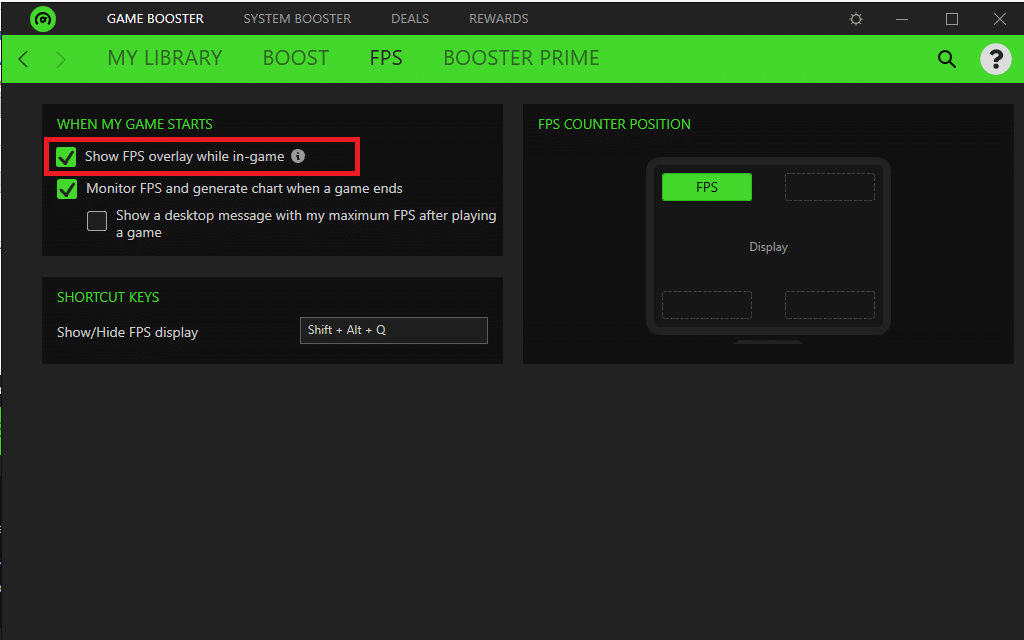This screenshot has width=1024, height=640.
Task: Switch to the My Library tab
Action: (x=165, y=58)
